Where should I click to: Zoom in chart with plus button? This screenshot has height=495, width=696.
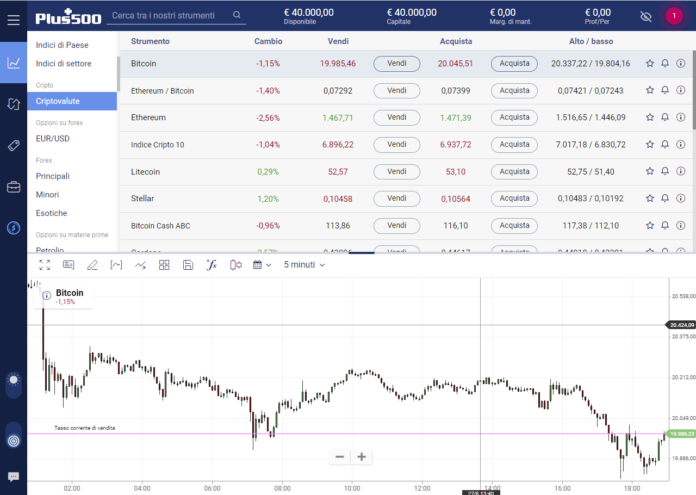pos(361,457)
